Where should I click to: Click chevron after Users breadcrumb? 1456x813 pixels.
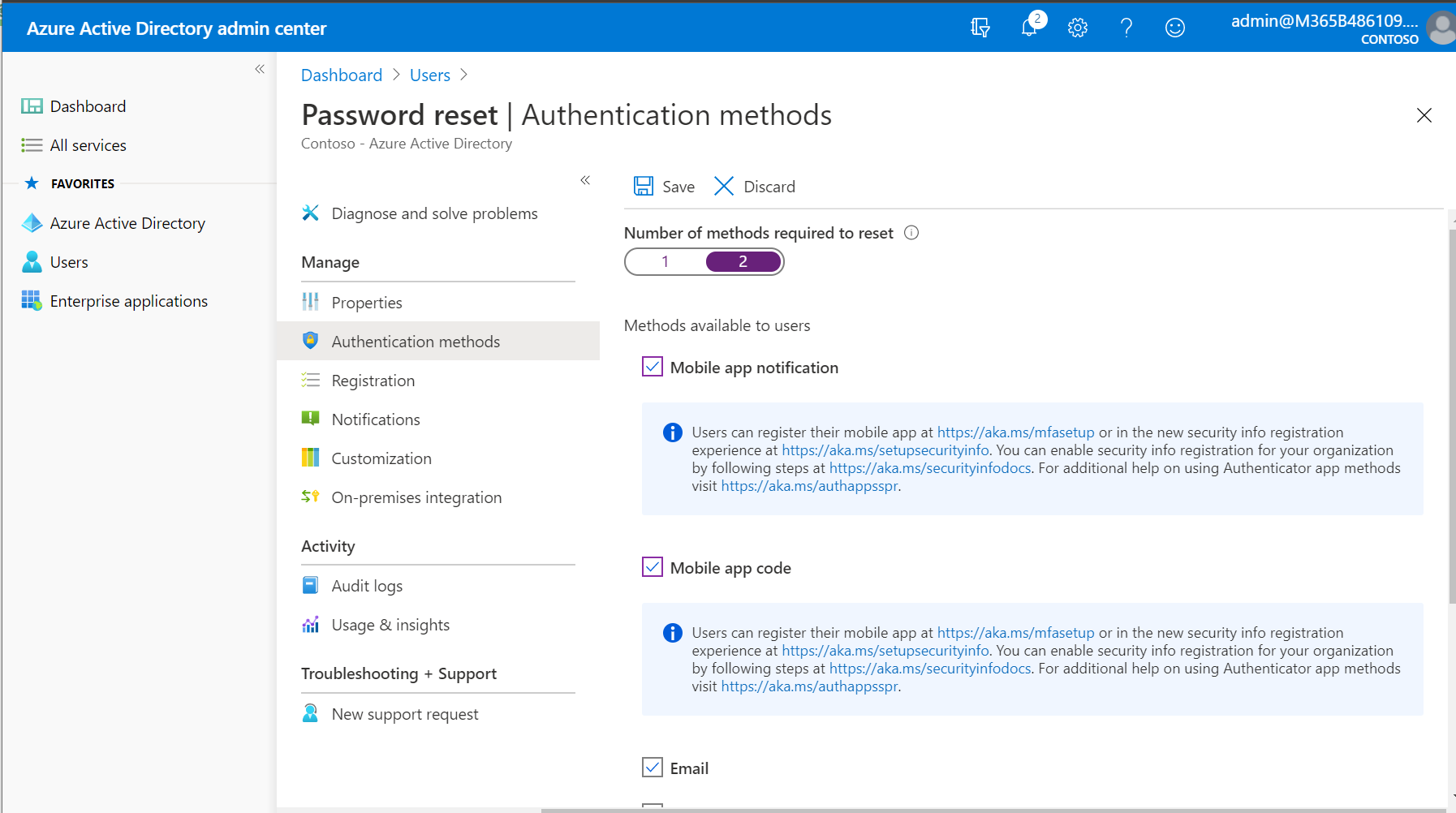click(463, 75)
